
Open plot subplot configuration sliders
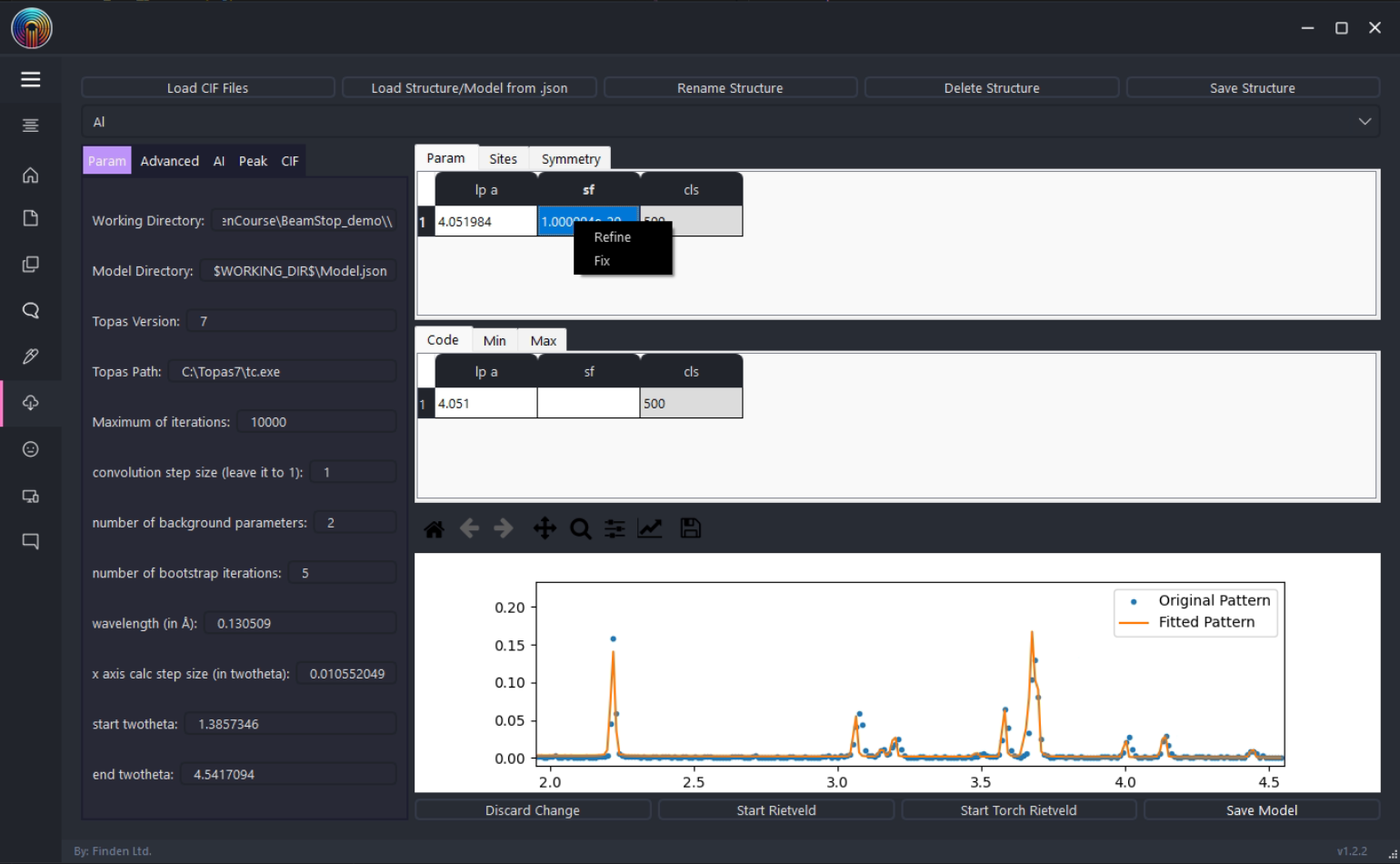(615, 528)
